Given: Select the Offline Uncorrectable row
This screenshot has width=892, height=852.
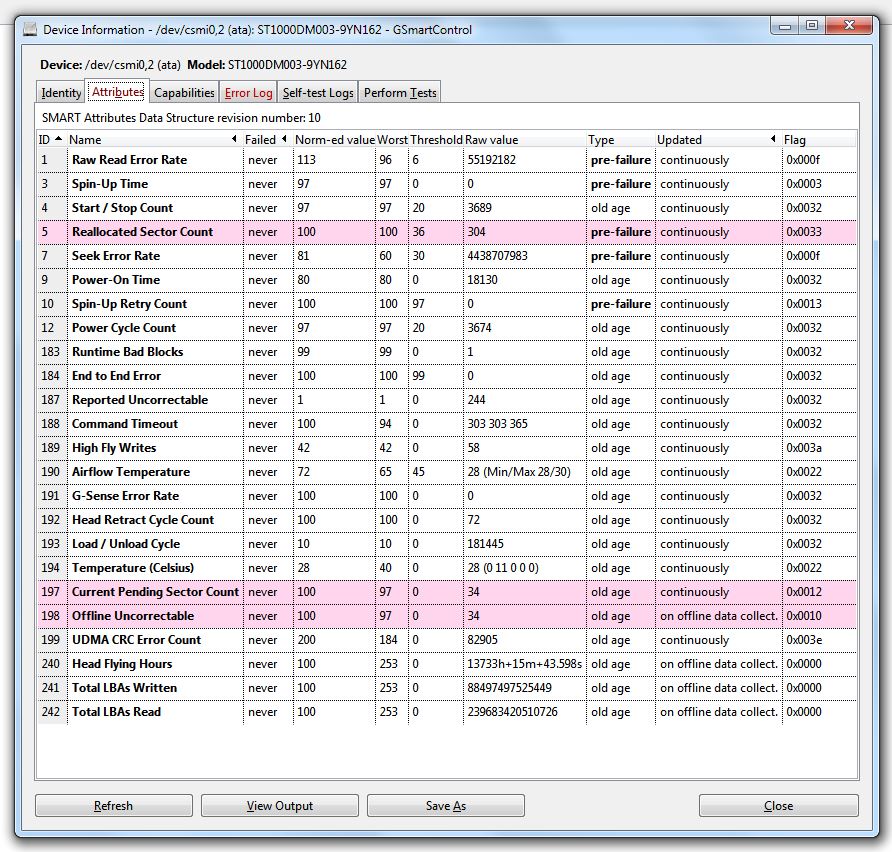Looking at the screenshot, I should click(133, 616).
